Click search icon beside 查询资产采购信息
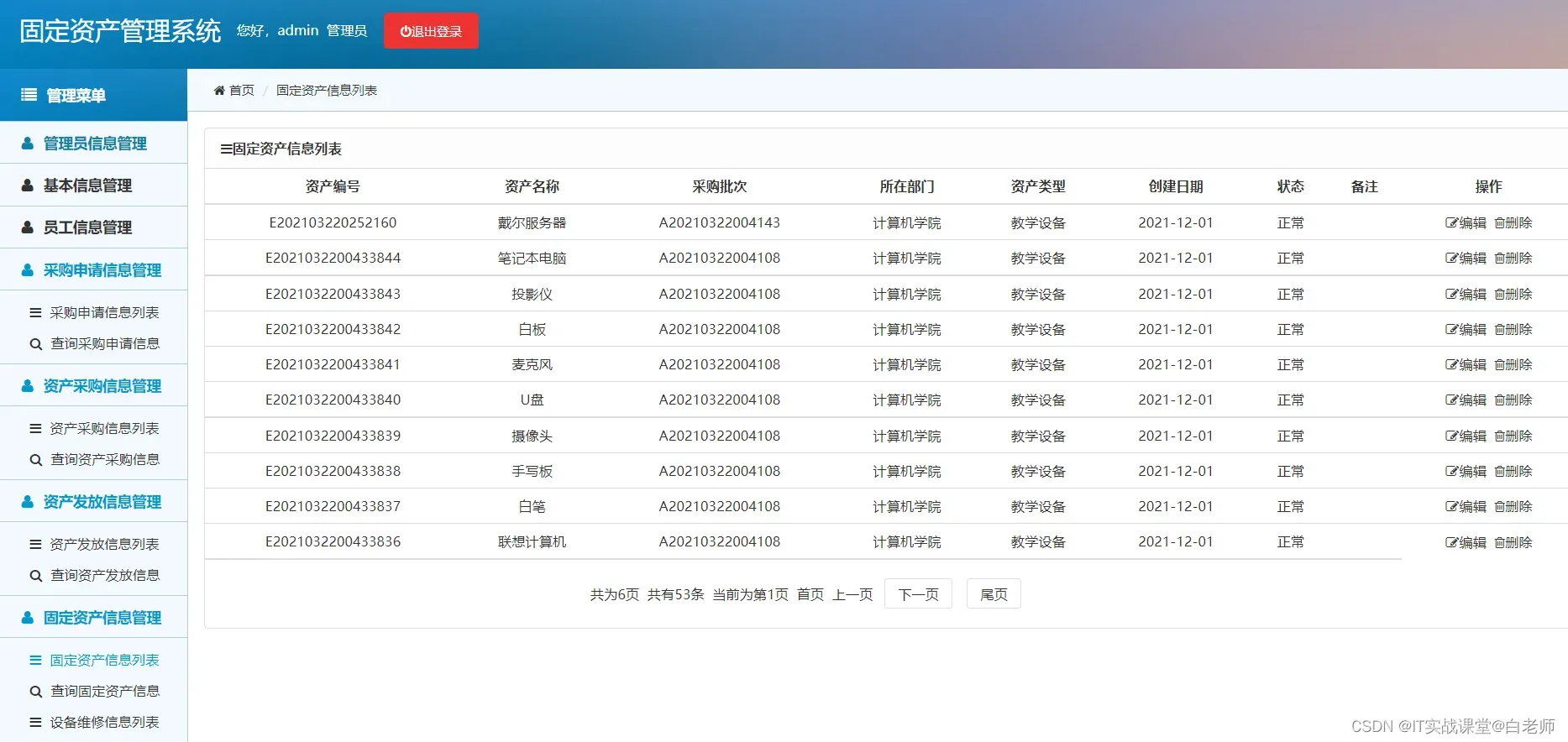Image resolution: width=1568 pixels, height=742 pixels. (35, 460)
